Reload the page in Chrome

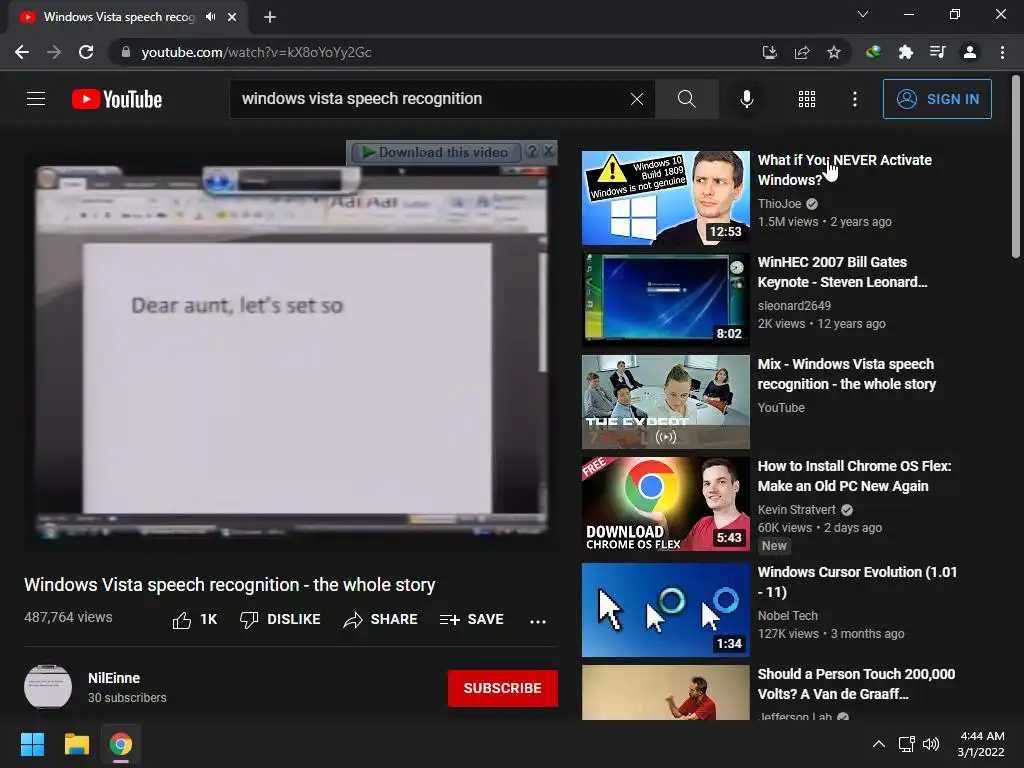click(x=86, y=52)
